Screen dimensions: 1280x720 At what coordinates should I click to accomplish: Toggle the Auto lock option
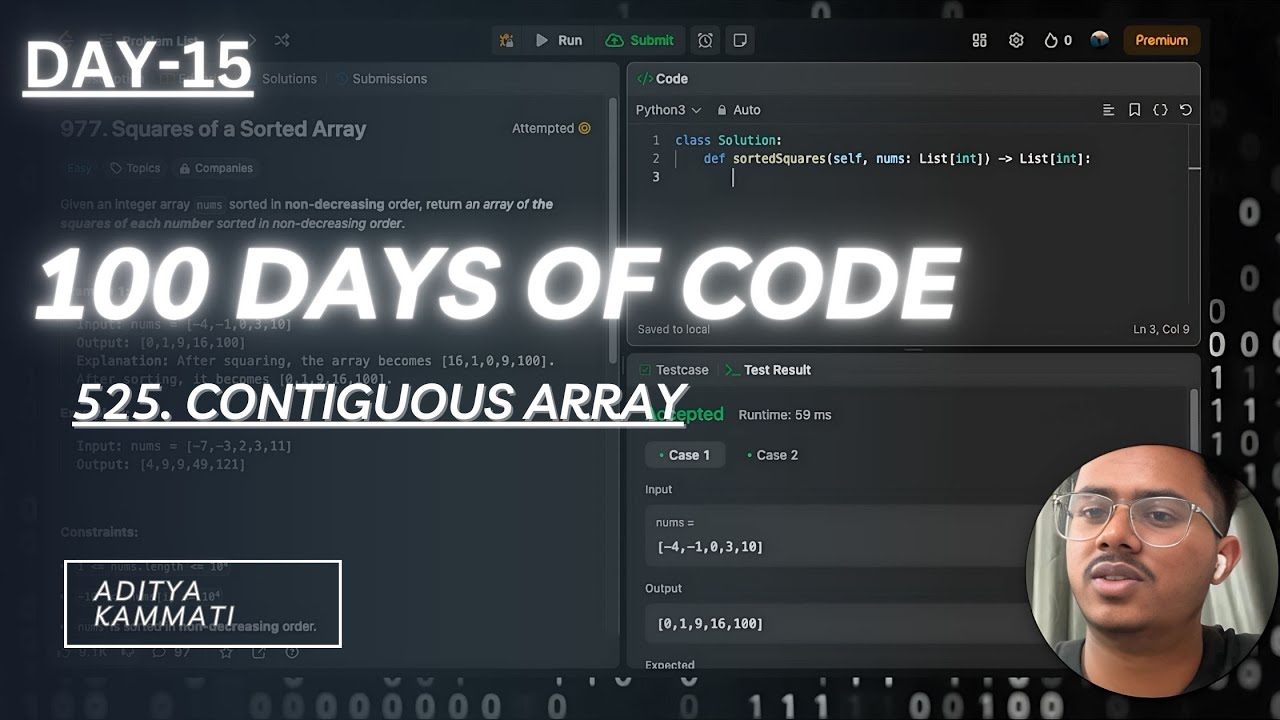click(738, 110)
